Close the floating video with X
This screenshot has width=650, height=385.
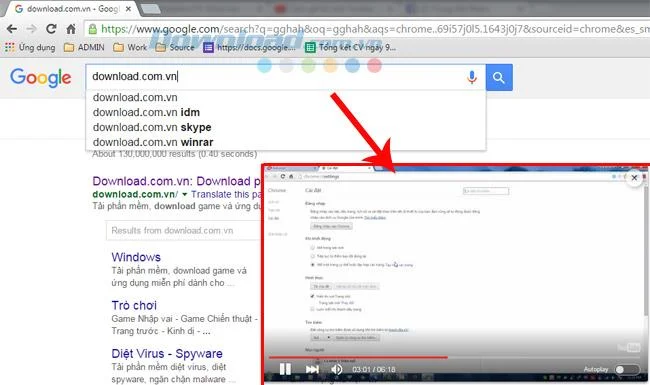[x=634, y=178]
